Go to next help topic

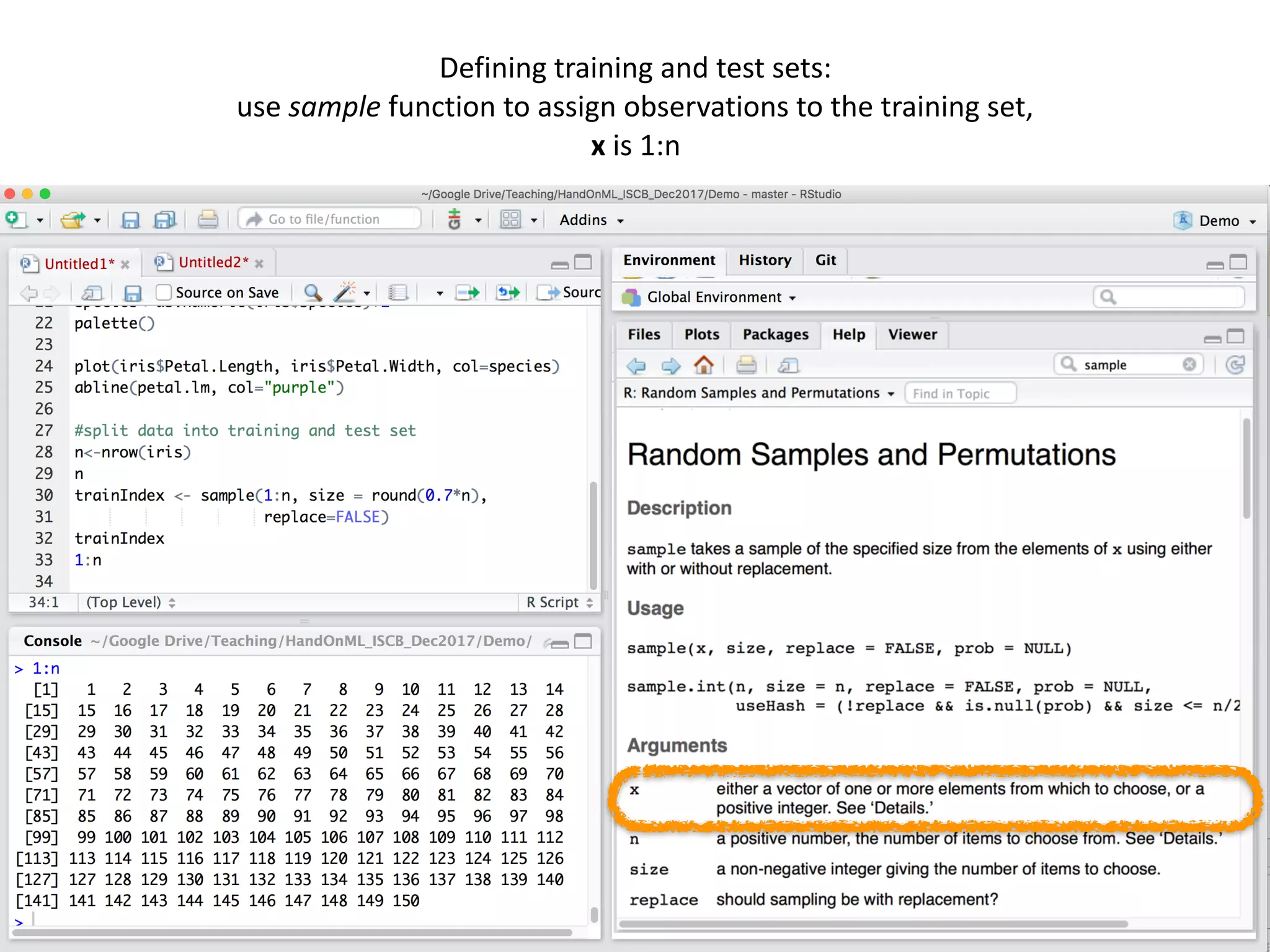[670, 366]
